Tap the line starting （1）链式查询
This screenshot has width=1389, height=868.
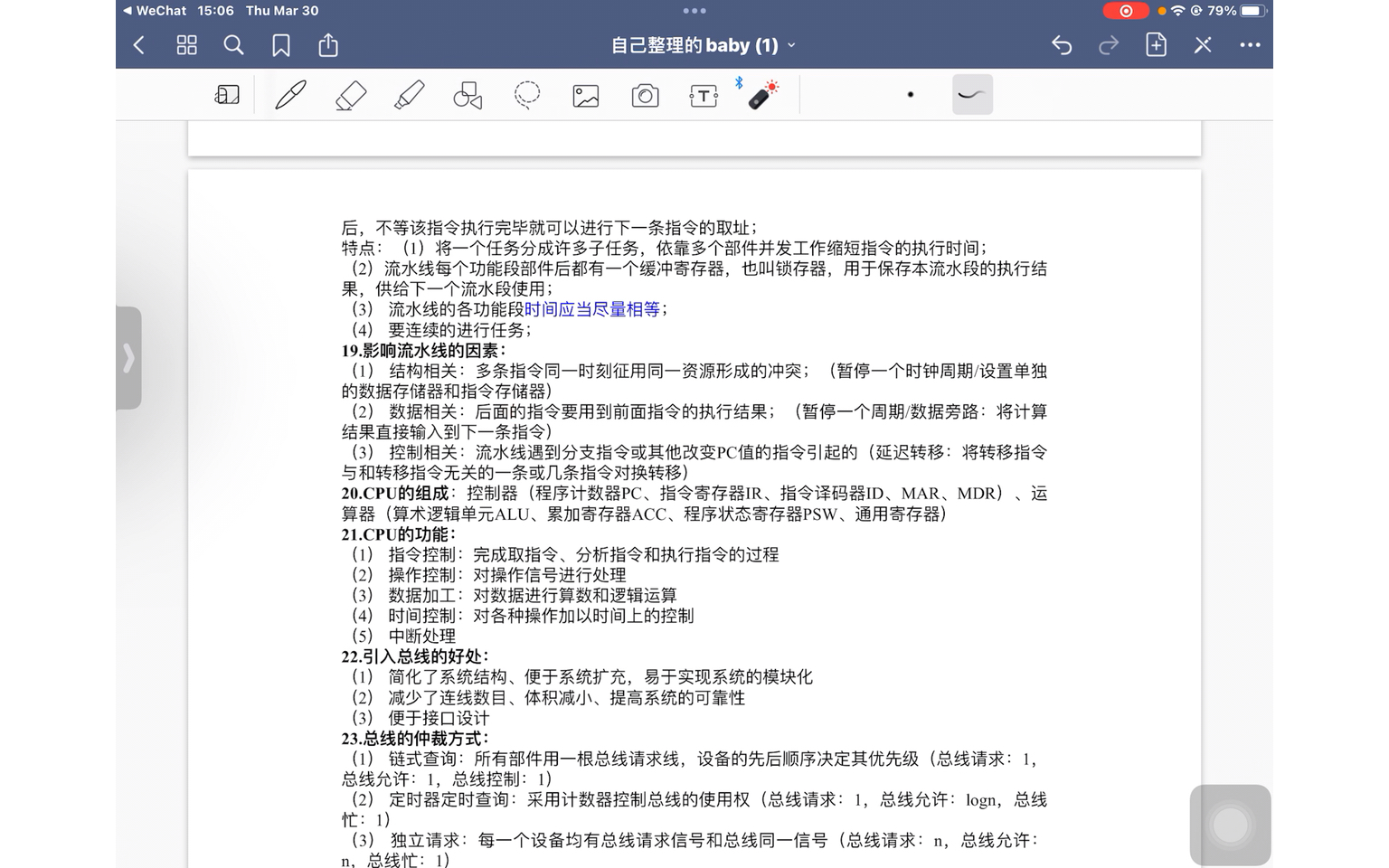point(694,759)
